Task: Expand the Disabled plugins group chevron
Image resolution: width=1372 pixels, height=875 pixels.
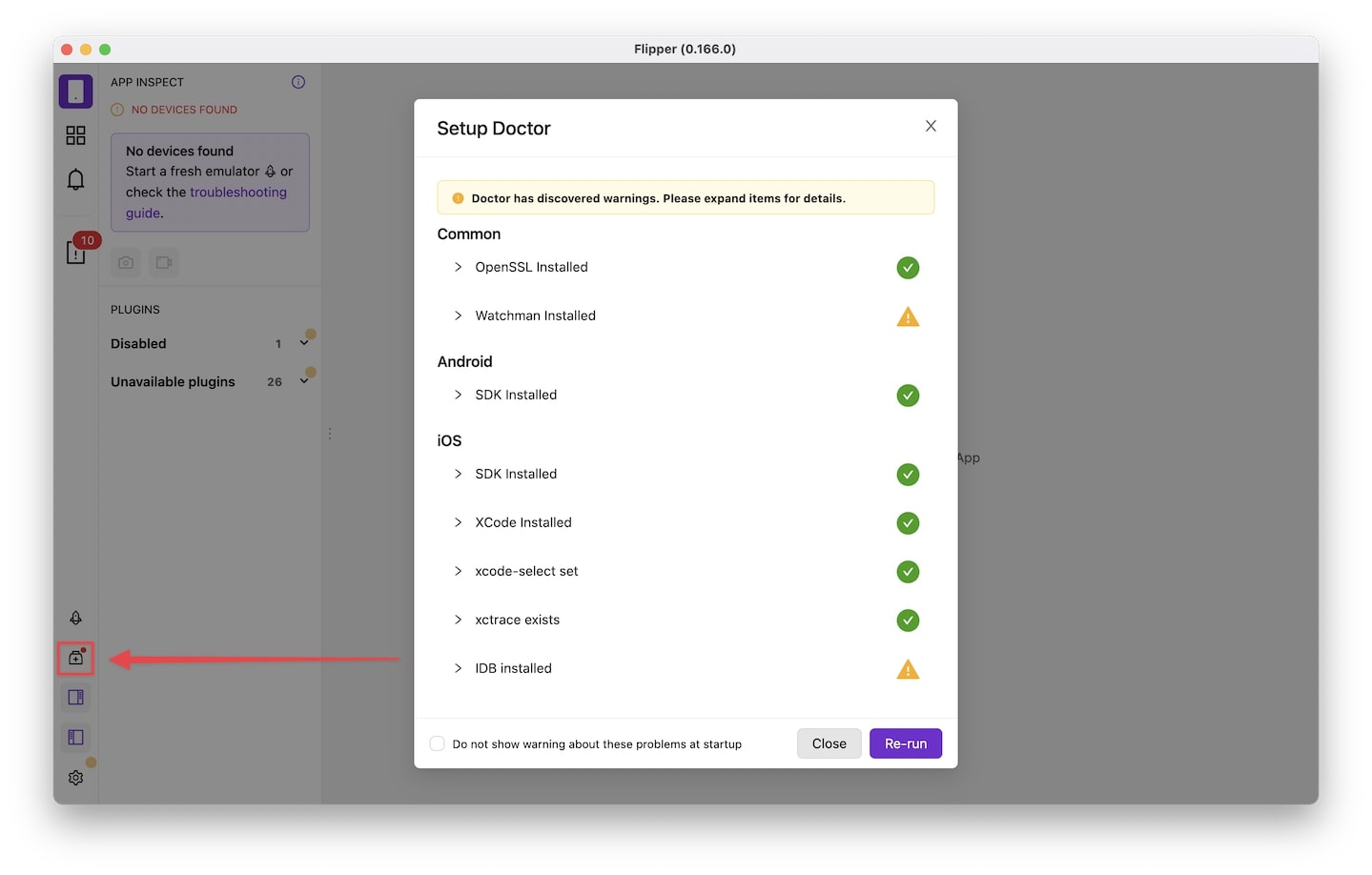Action: (x=304, y=343)
